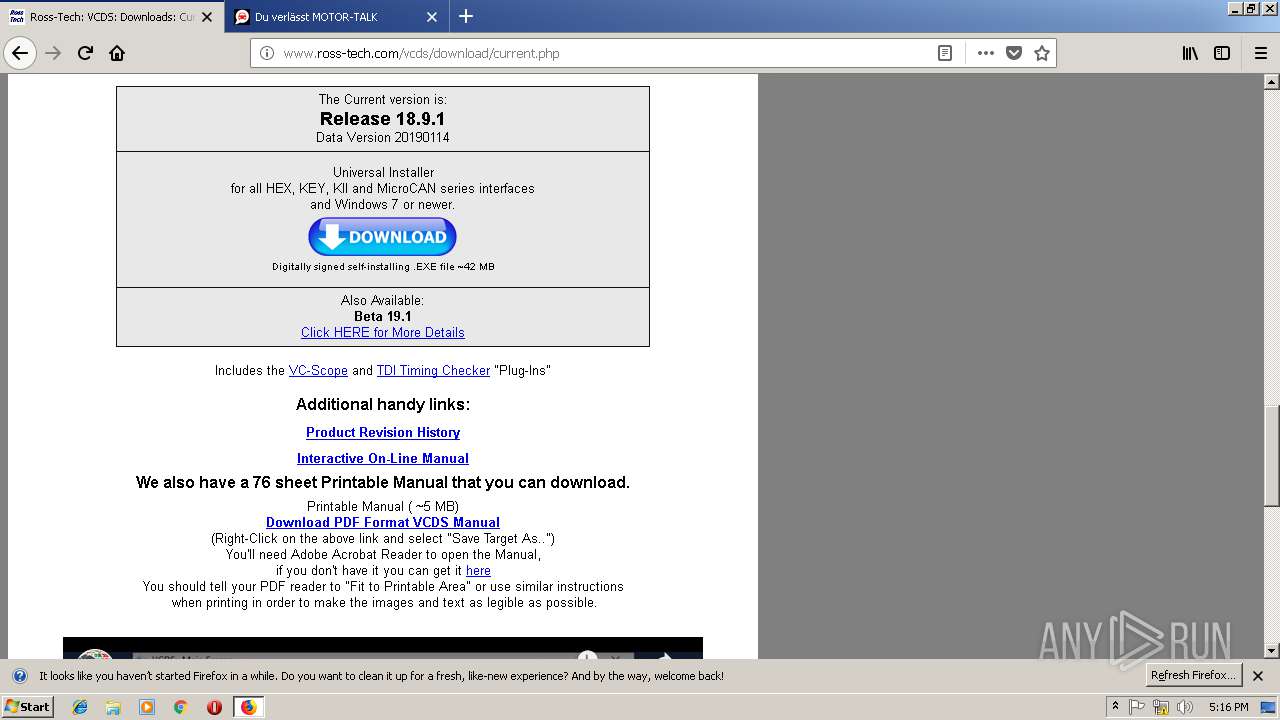Image resolution: width=1280 pixels, height=720 pixels.
Task: Open Product Revision History link
Action: click(x=383, y=432)
